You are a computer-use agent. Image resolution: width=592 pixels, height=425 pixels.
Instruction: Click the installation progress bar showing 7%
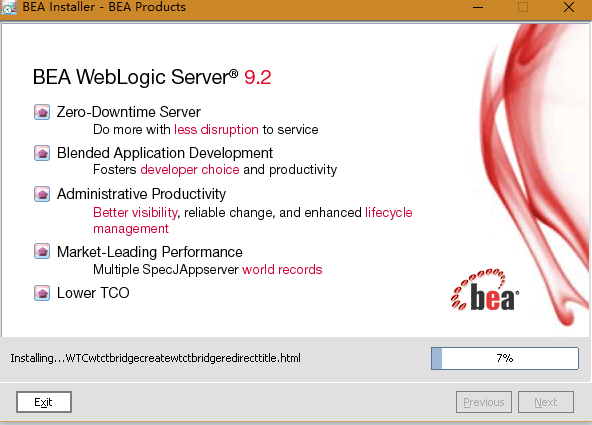click(505, 358)
